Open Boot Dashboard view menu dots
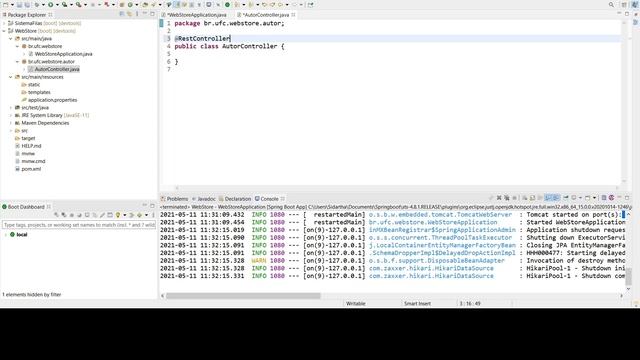Viewport: 640px width, 360px height. tap(153, 215)
